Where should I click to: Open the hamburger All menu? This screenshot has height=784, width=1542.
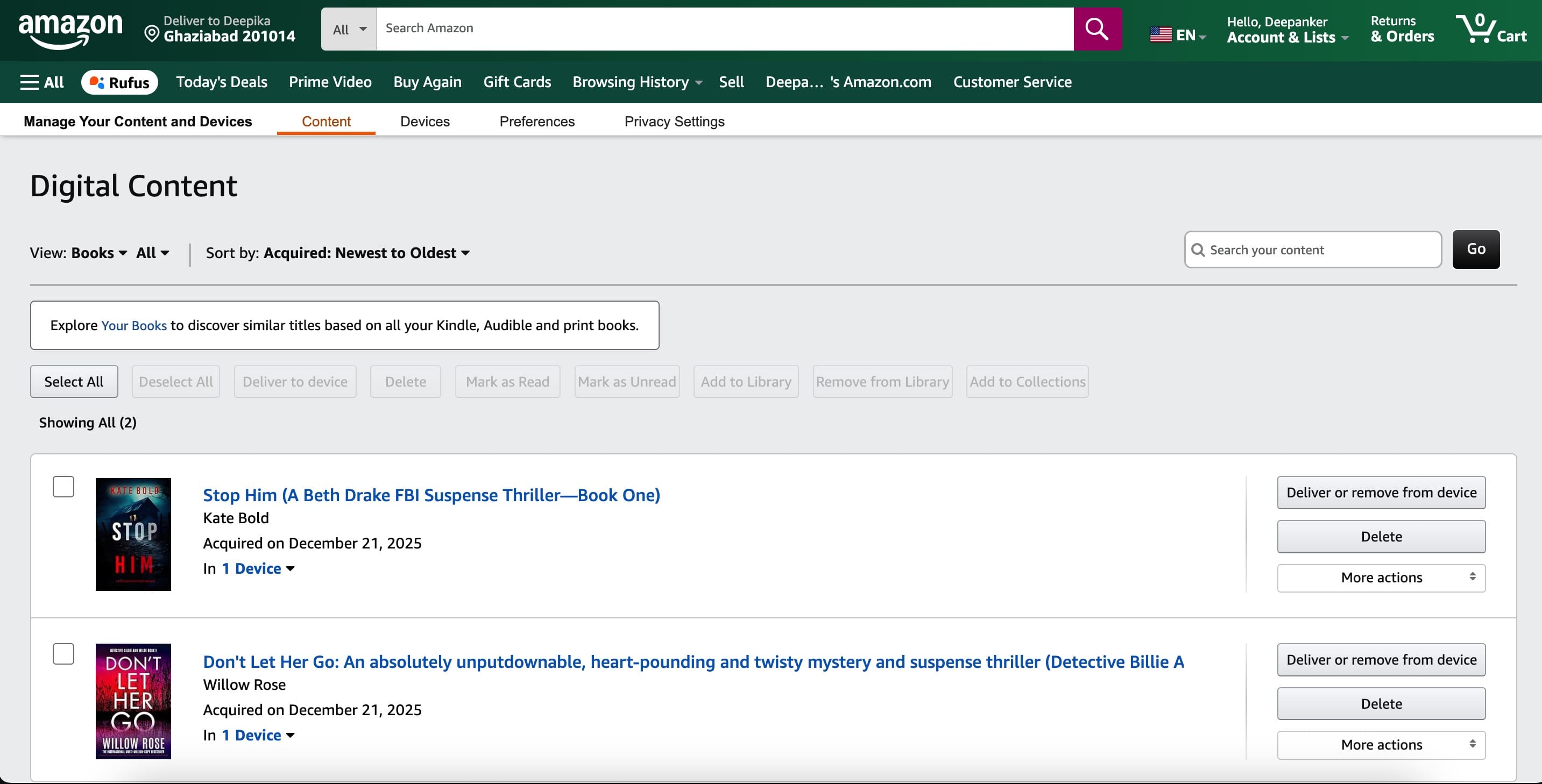click(x=42, y=82)
